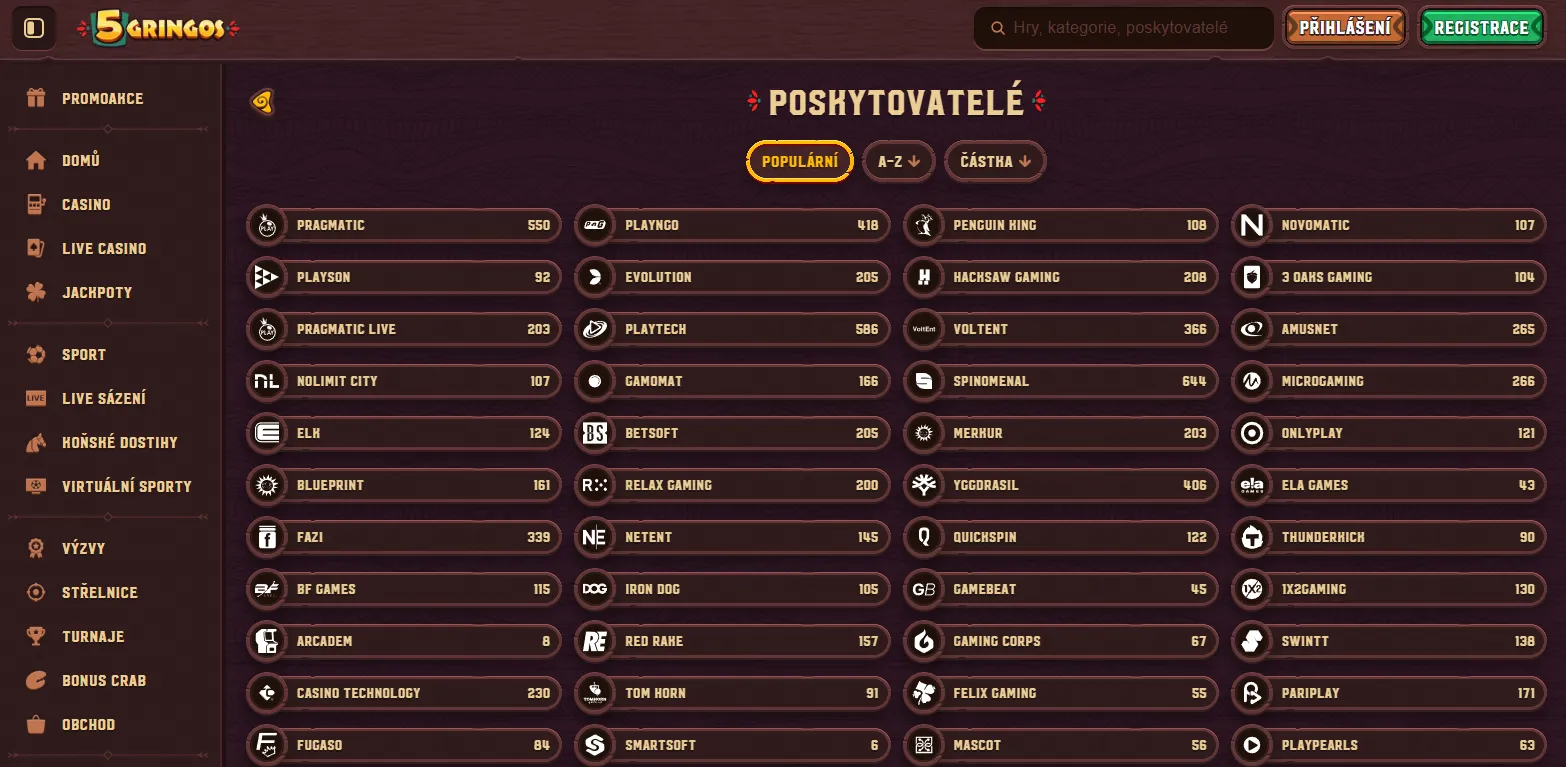Click the Promoakce gift icon

36,98
